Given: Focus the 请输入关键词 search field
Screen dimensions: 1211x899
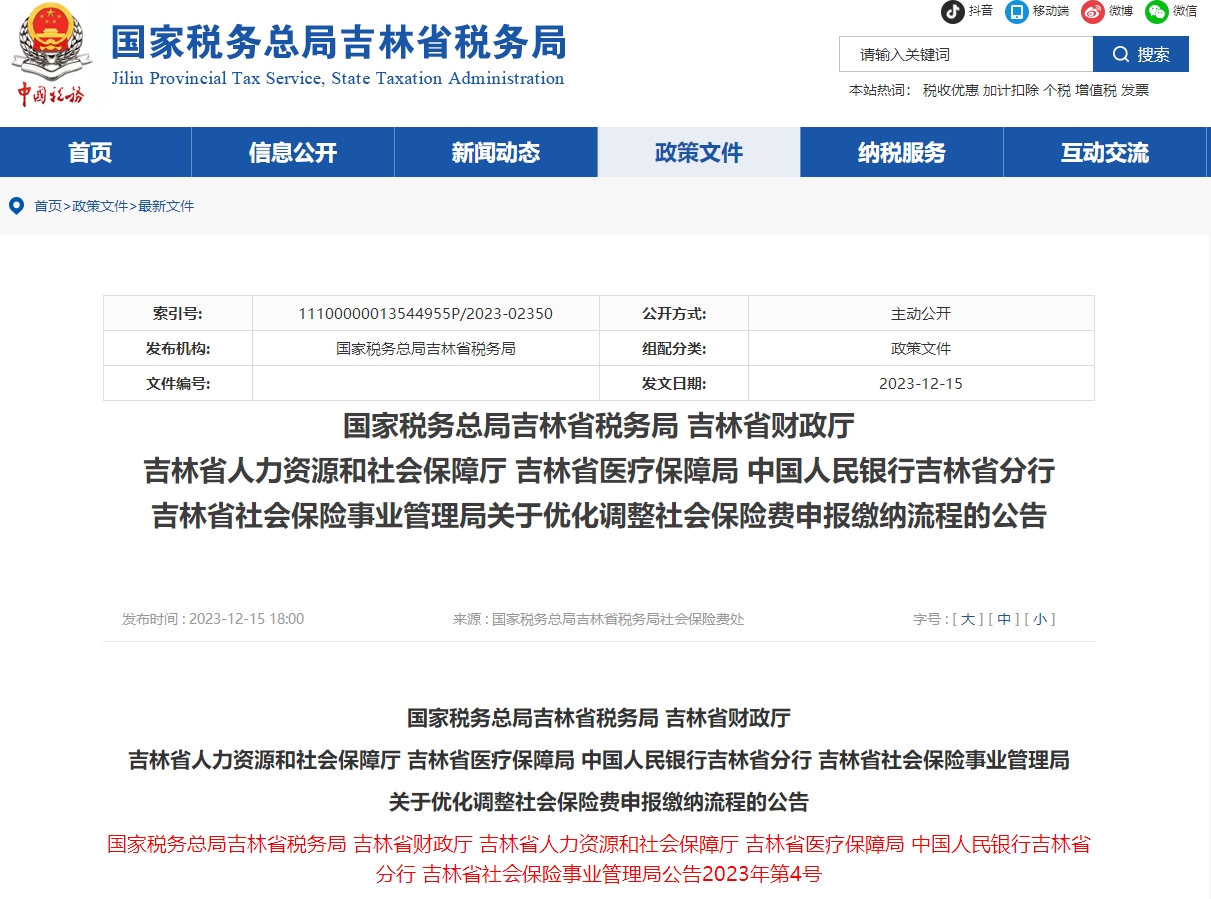Looking at the screenshot, I should 966,54.
